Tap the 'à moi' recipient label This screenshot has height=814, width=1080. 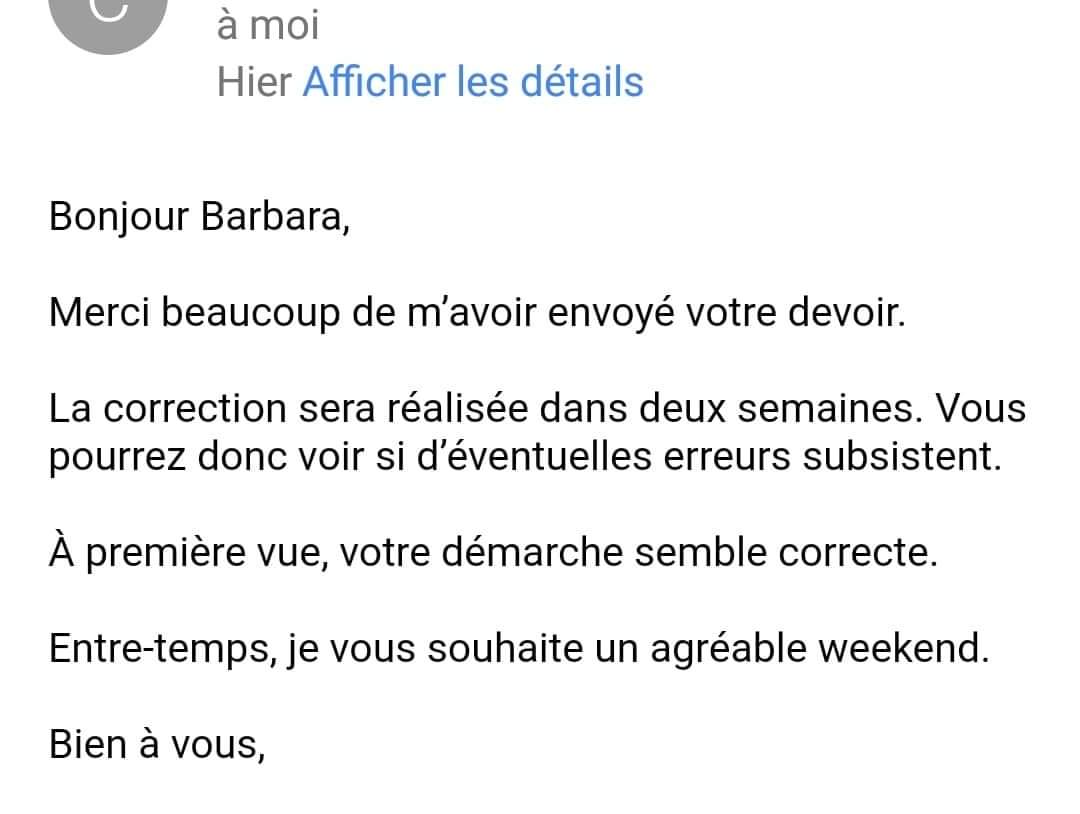[268, 25]
